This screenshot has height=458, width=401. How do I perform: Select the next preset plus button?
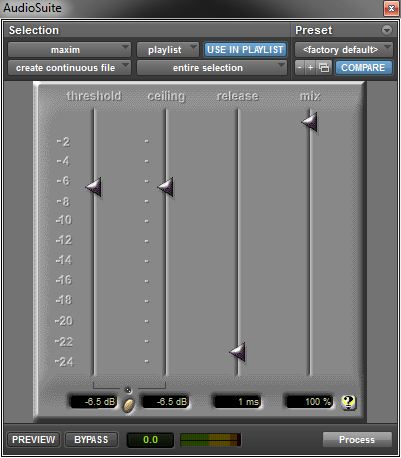(310, 68)
